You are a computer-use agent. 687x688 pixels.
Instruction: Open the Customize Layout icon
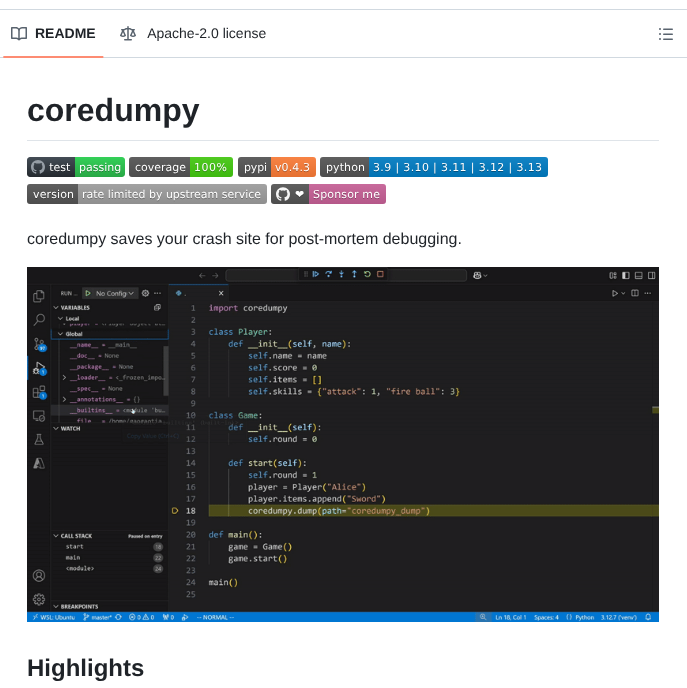[613, 276]
